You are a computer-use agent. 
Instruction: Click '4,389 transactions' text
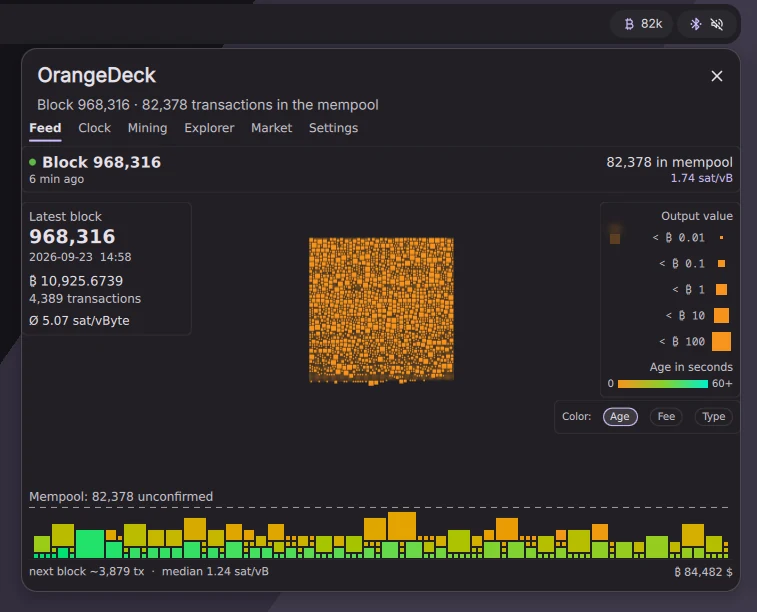coord(85,299)
